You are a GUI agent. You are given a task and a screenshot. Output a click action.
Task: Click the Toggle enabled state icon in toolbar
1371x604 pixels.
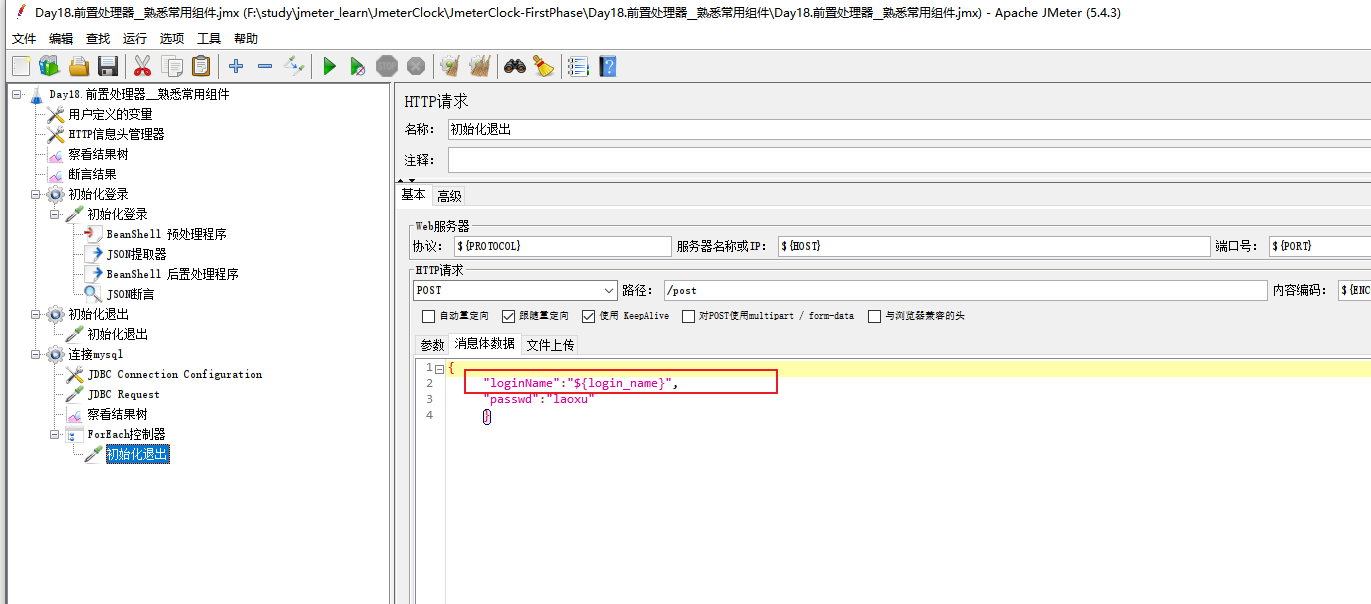(x=294, y=66)
